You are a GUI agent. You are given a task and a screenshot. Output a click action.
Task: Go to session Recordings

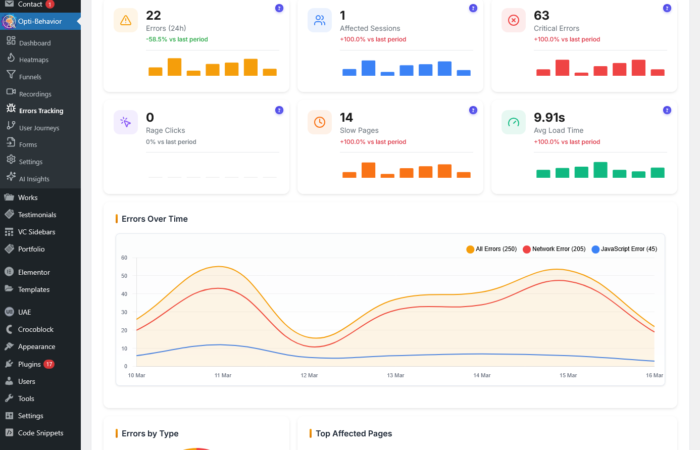[36, 93]
